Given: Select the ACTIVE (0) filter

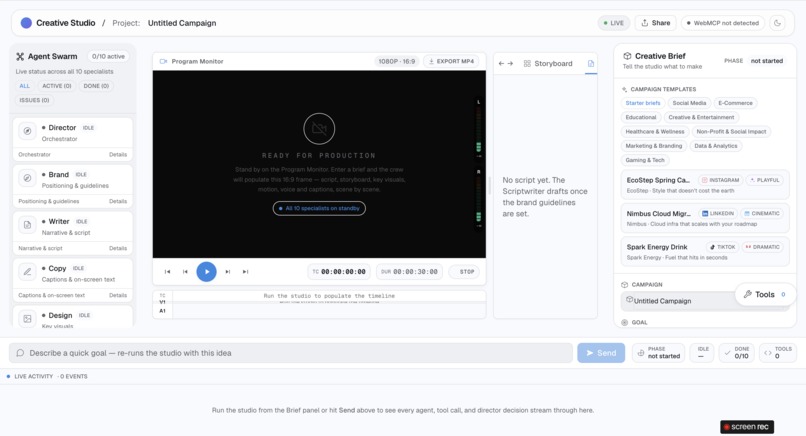Looking at the screenshot, I should pos(57,86).
